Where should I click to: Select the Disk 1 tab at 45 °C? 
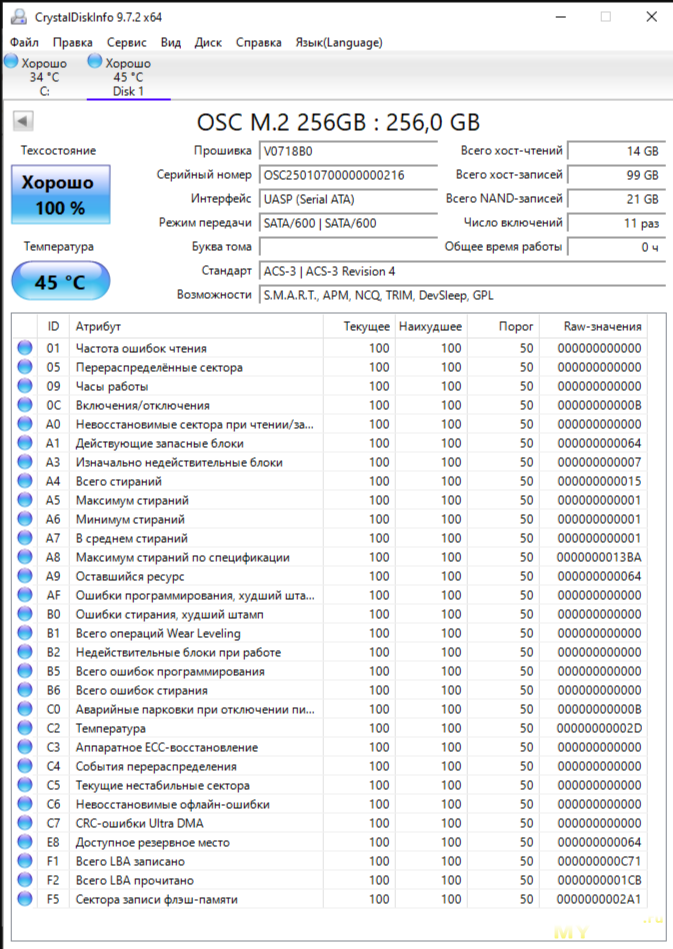tap(127, 77)
